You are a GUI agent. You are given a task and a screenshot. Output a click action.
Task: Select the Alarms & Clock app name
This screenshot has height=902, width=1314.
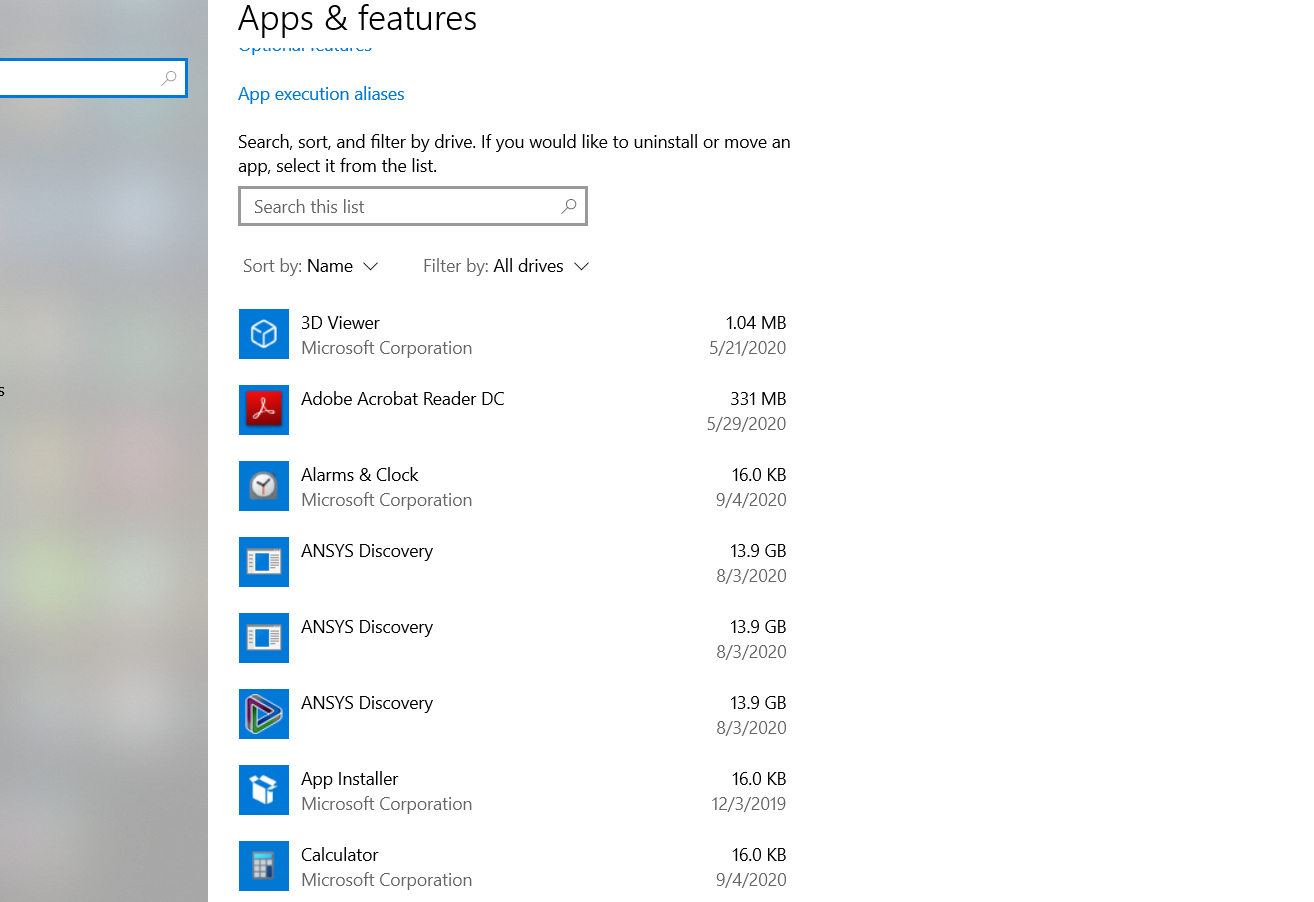[359, 475]
